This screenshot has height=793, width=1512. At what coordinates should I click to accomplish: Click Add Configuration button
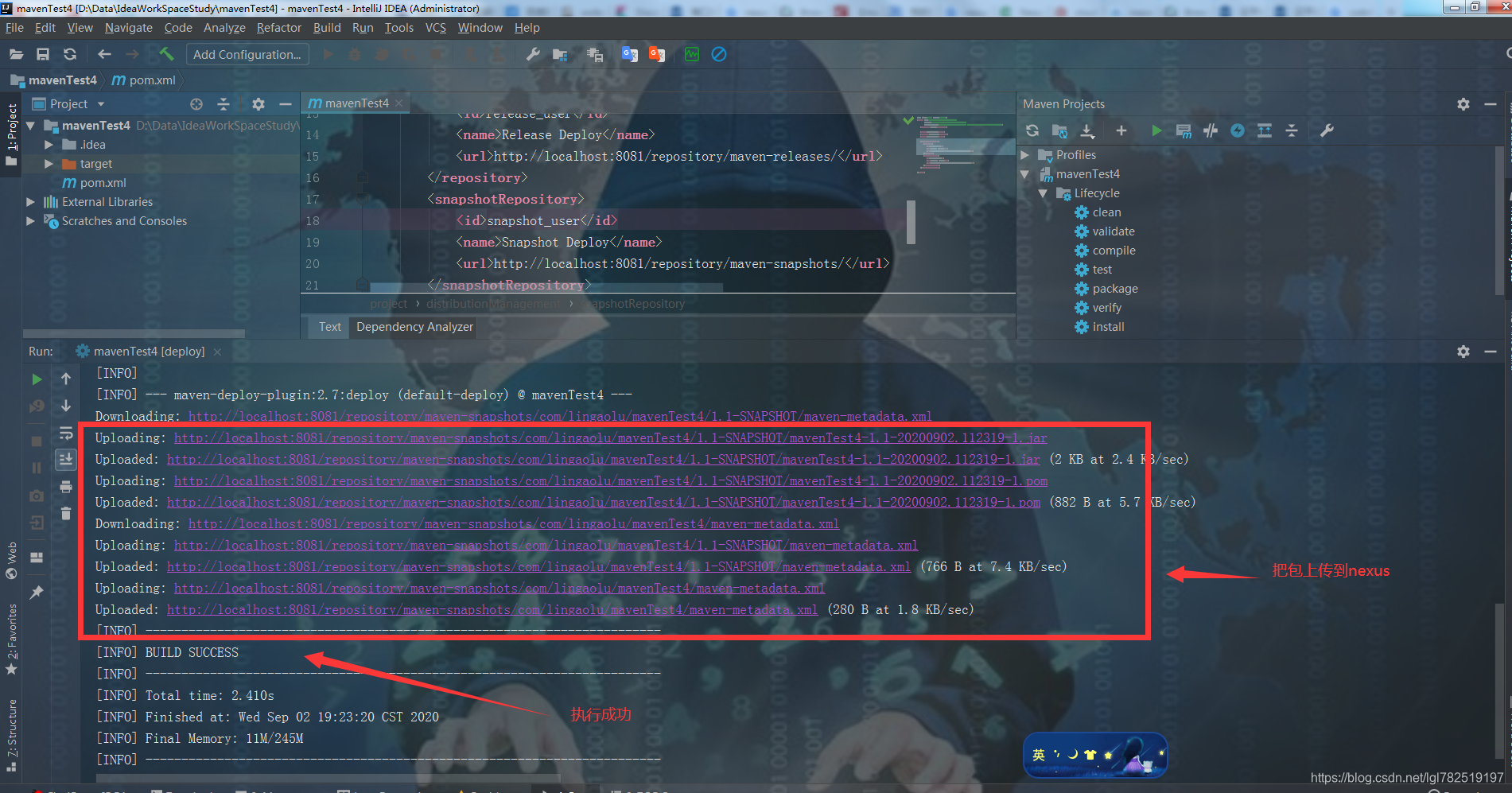[247, 54]
